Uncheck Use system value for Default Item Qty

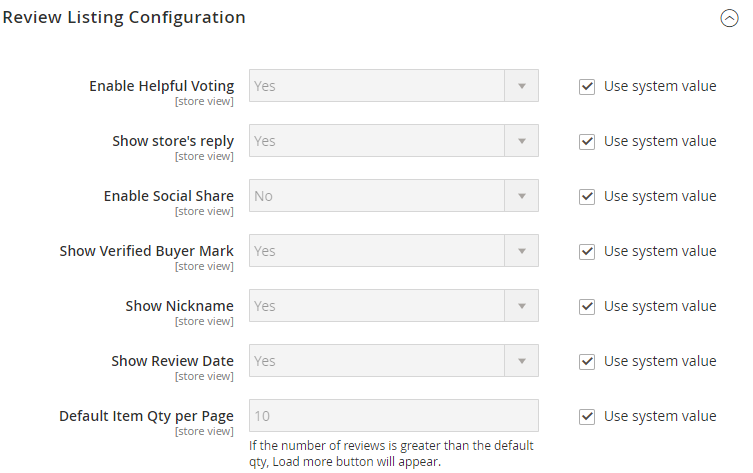(587, 416)
